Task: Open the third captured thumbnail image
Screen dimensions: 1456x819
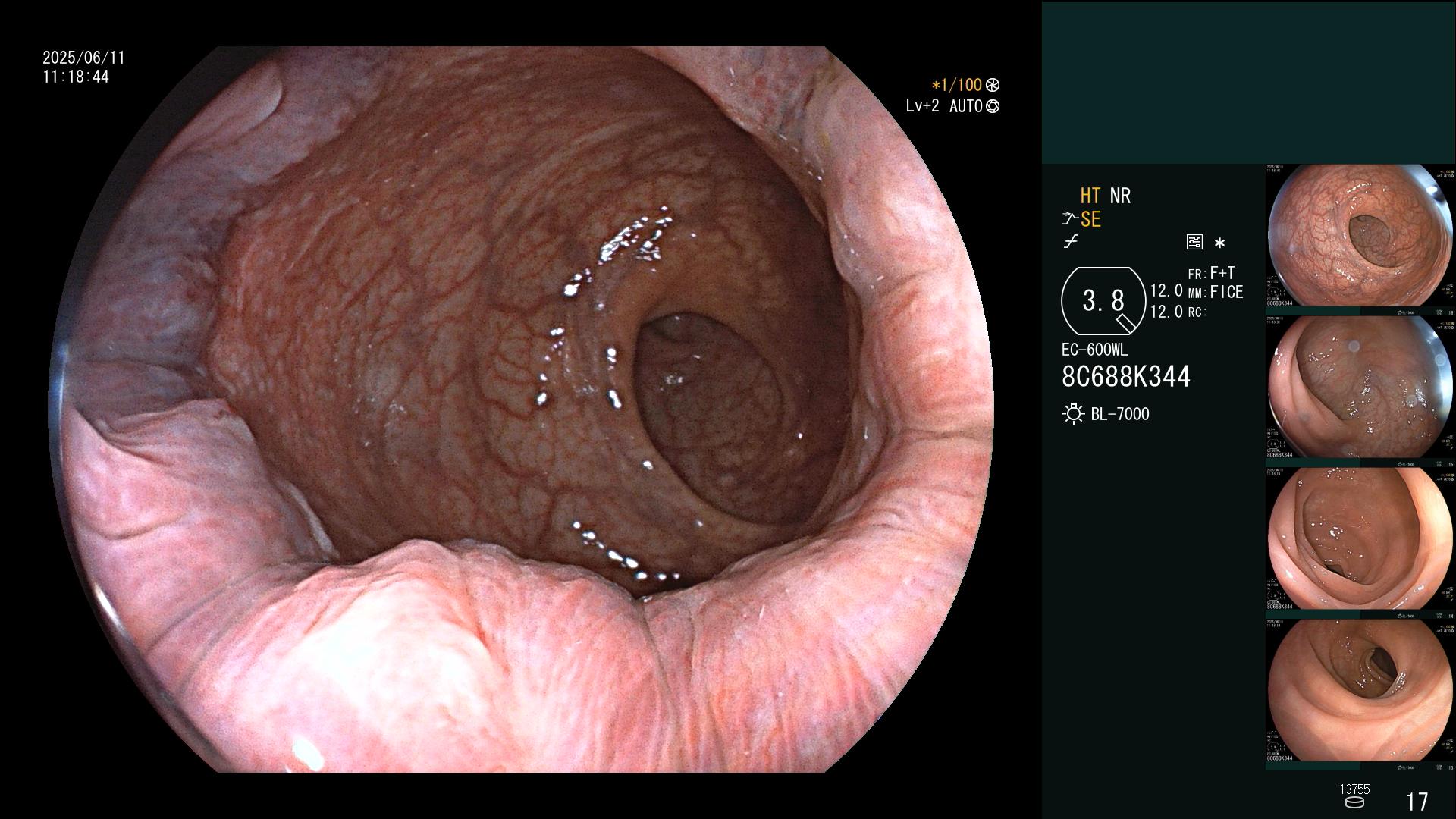Action: coord(1360,539)
